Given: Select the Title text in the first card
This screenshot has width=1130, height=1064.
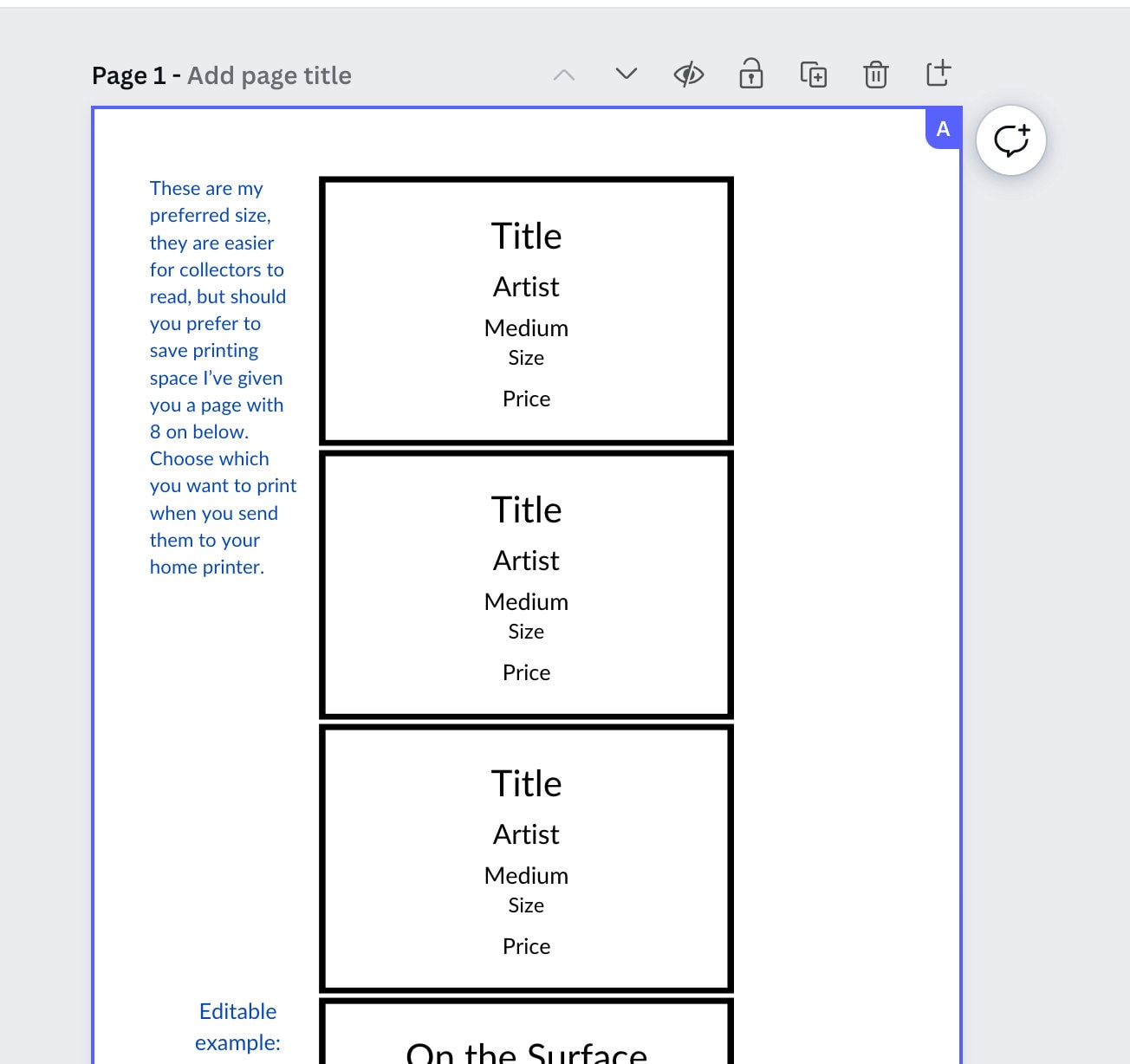Looking at the screenshot, I should tap(526, 235).
